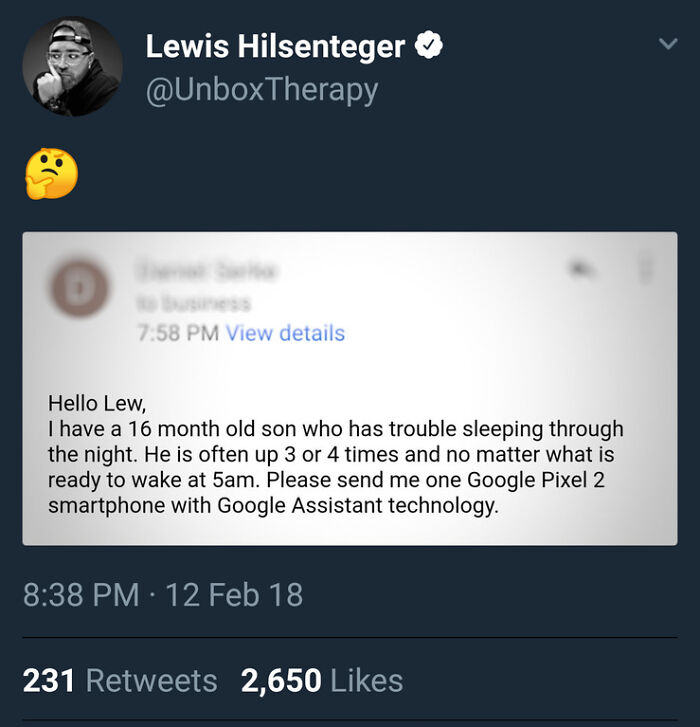Expand the tweet options chevron
Image resolution: width=700 pixels, height=727 pixels.
pos(667,44)
